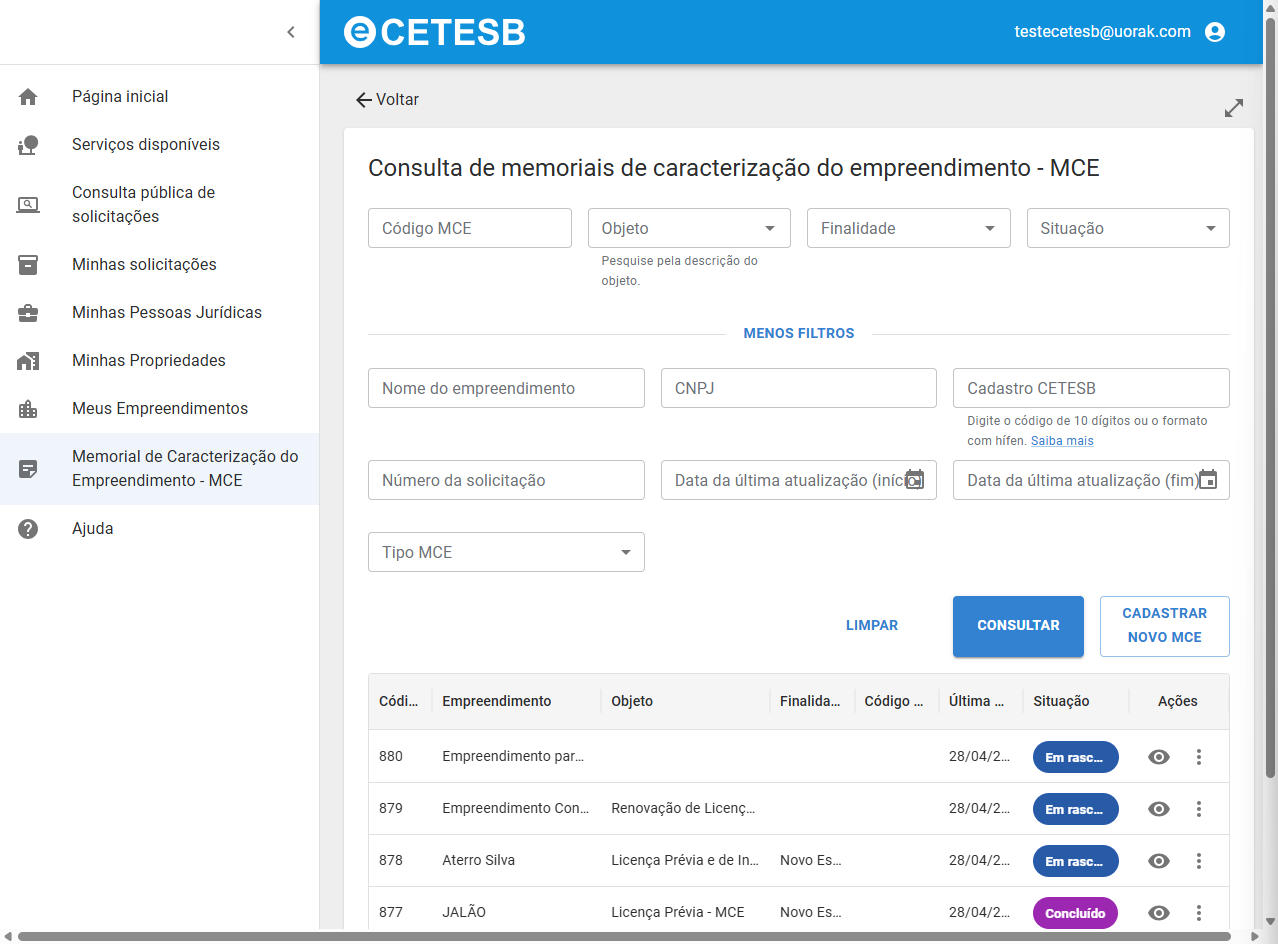Expand the Finalidade dropdown
Viewport: 1278px width, 944px height.
(908, 228)
